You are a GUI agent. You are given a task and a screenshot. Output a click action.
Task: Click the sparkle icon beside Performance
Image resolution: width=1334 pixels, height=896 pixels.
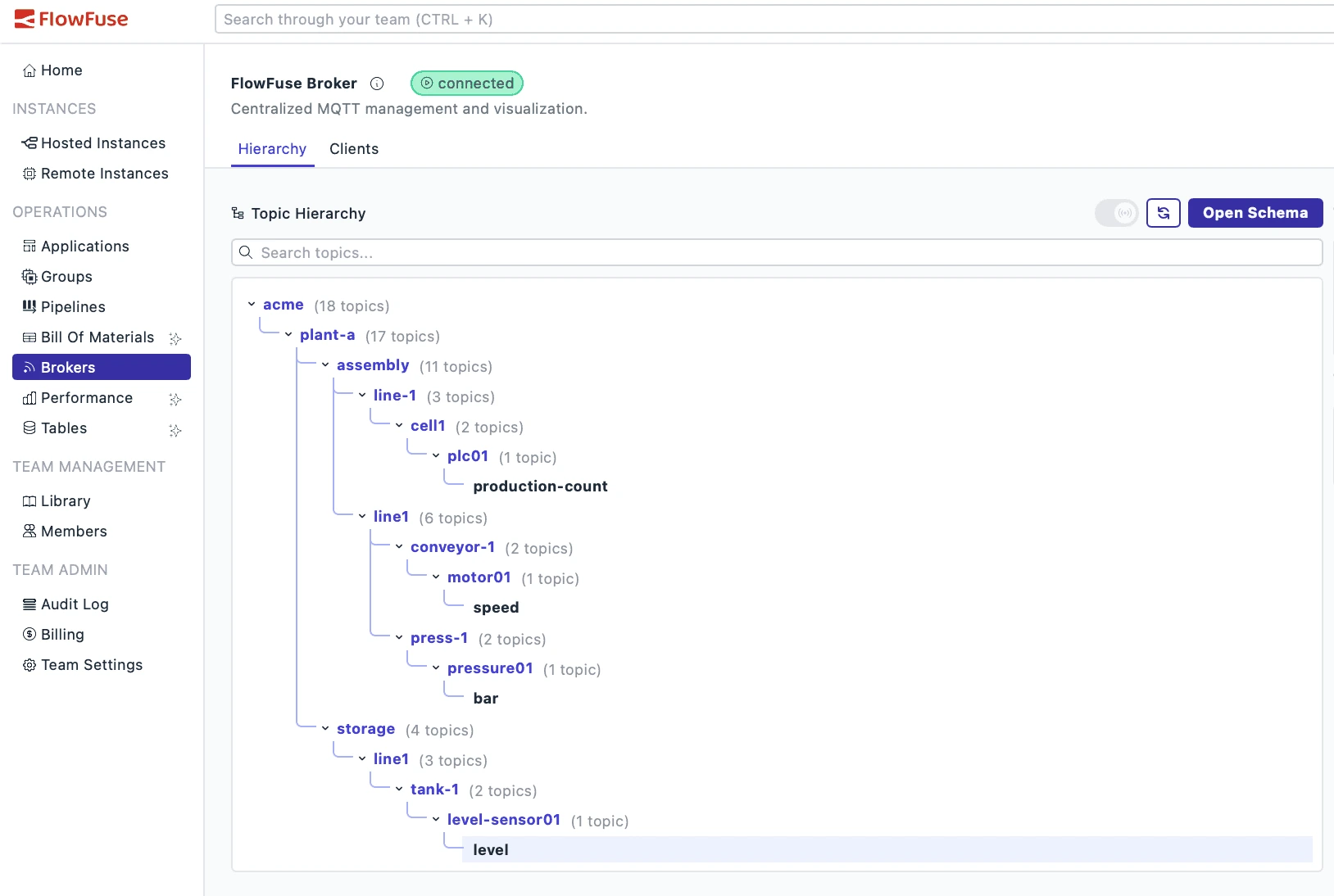175,399
